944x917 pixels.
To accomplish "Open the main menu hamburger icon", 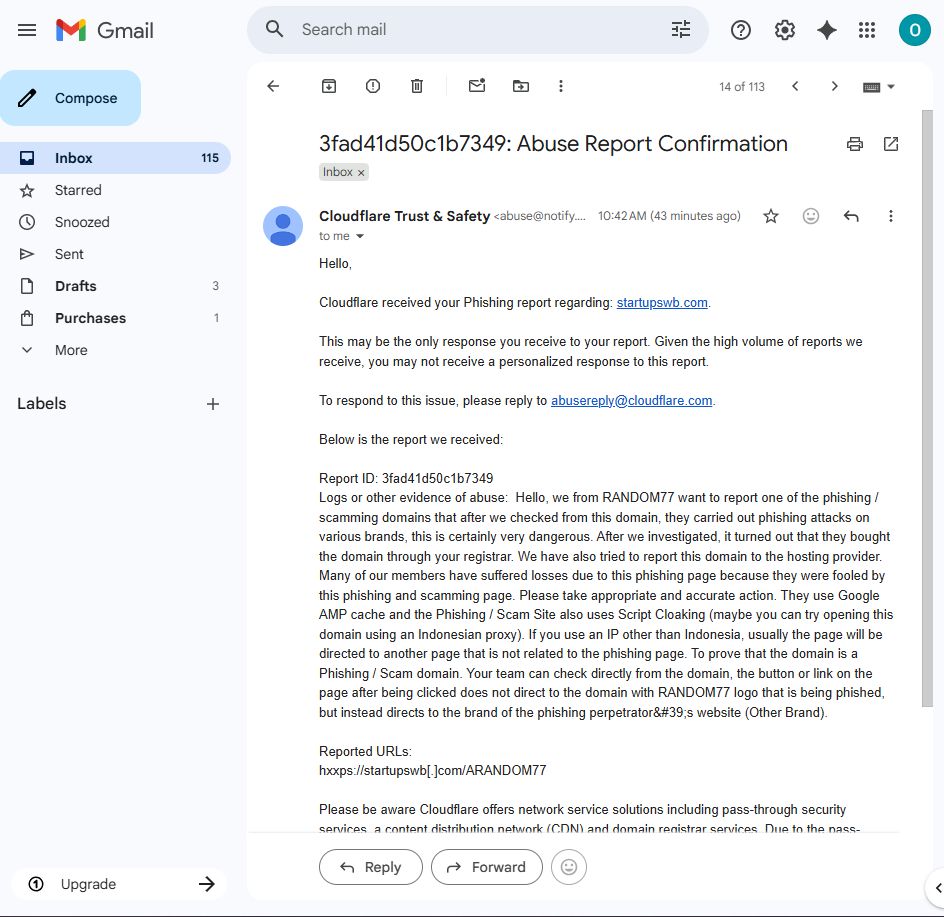I will [27, 30].
